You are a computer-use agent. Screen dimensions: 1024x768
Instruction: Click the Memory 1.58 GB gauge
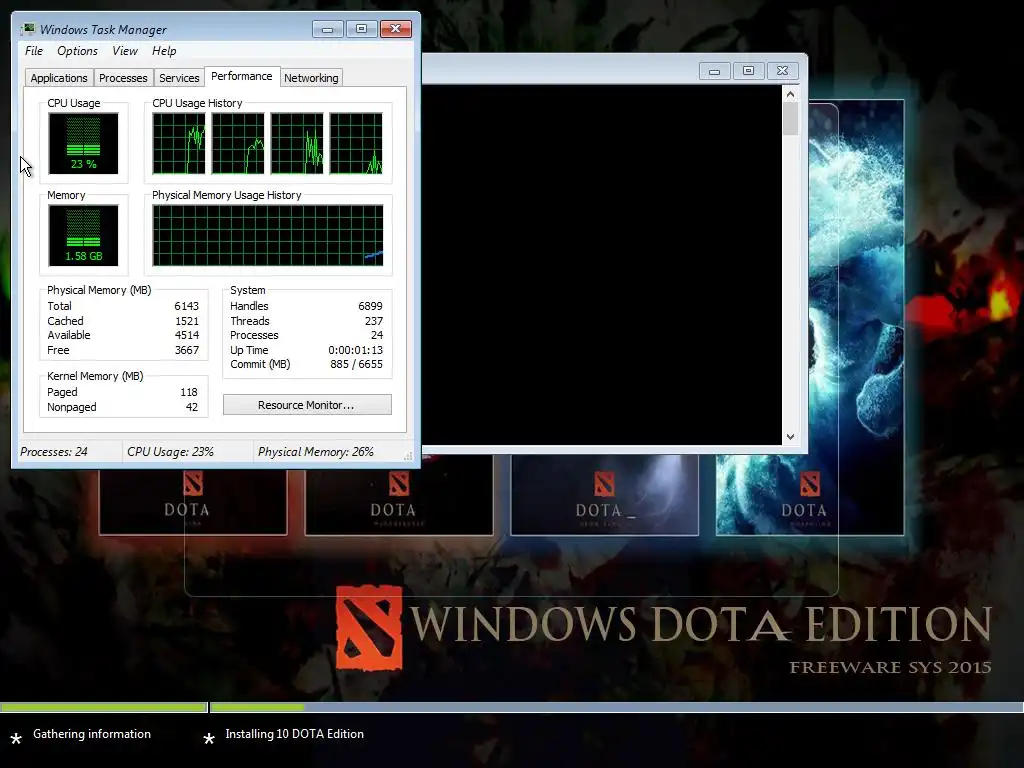coord(83,235)
